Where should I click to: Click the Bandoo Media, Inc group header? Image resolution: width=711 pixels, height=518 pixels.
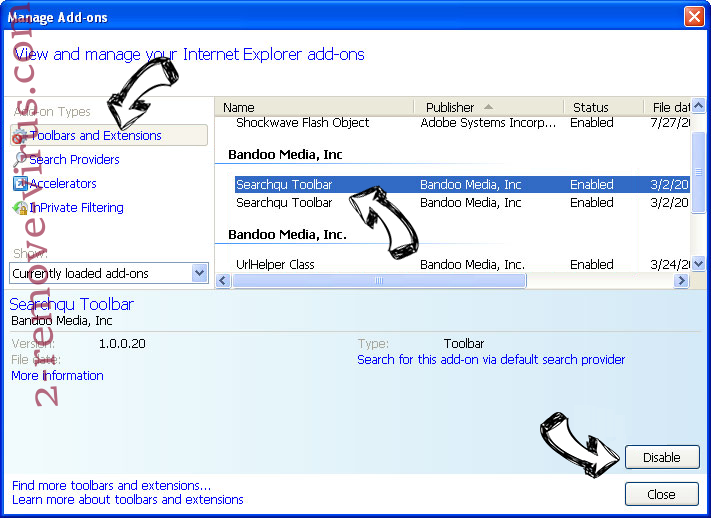point(285,155)
